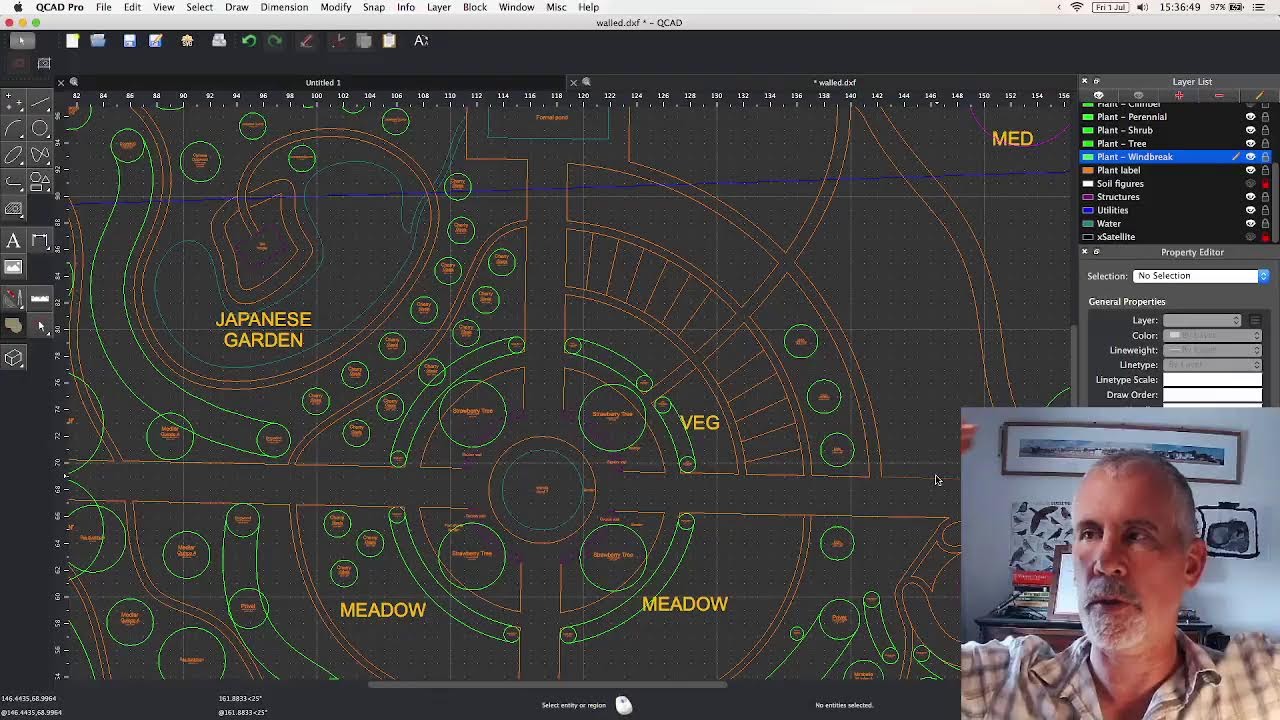The height and width of the screenshot is (720, 1280).
Task: Activate the selection pointer tool in the top toolbar
Action: point(21,41)
